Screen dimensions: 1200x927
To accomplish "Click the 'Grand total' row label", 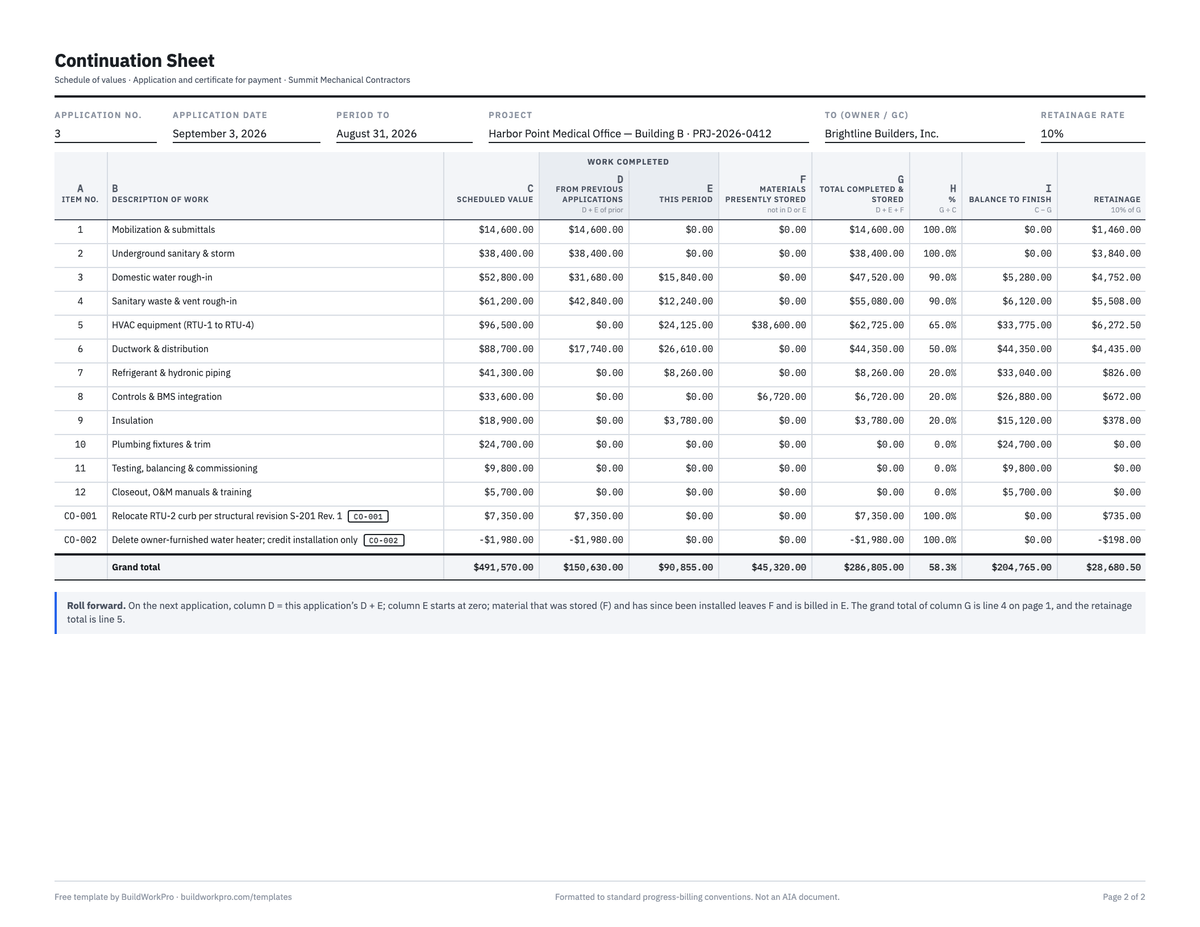I will point(136,567).
